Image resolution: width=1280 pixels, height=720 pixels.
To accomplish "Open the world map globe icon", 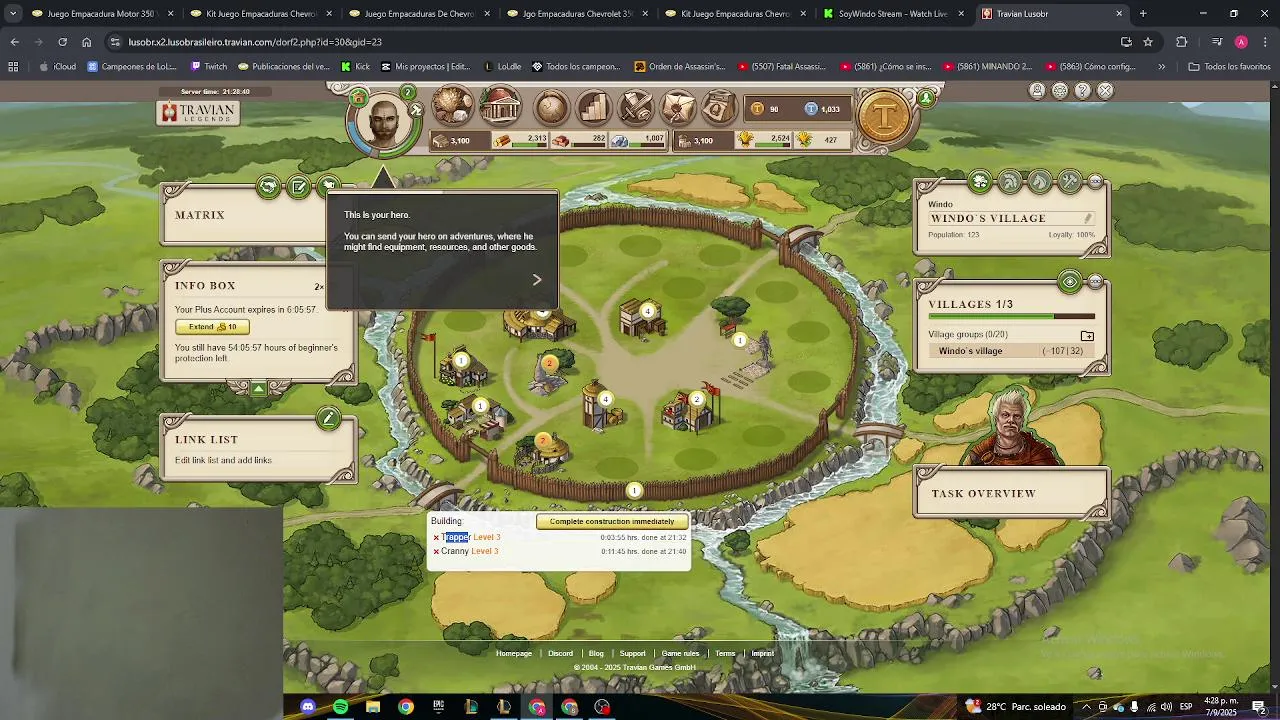I will point(551,108).
